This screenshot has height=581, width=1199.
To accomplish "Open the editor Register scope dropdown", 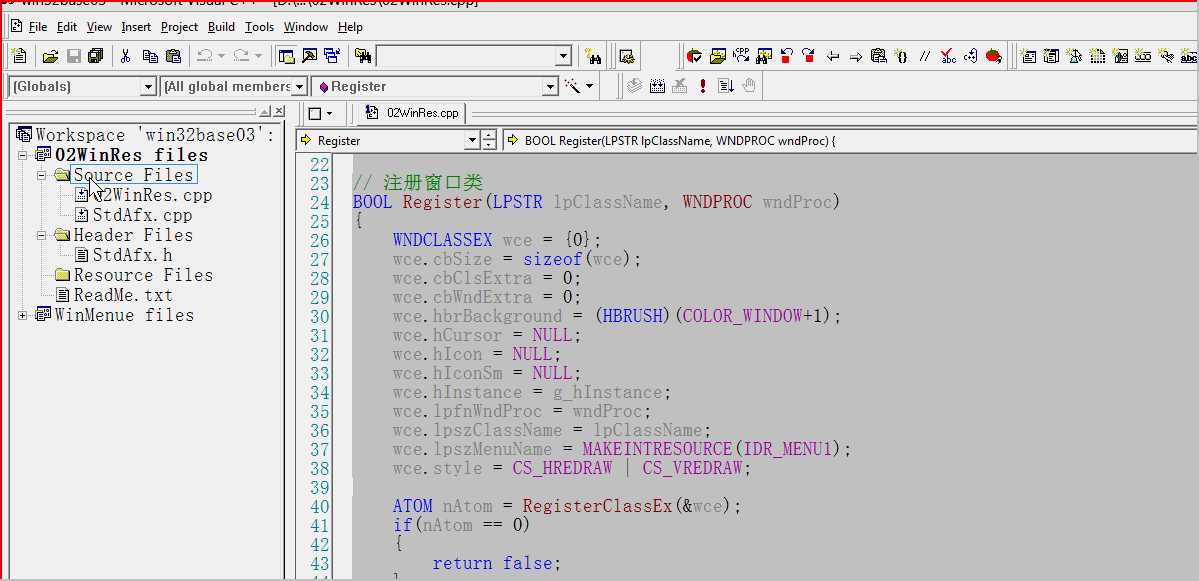I will pyautogui.click(x=471, y=141).
